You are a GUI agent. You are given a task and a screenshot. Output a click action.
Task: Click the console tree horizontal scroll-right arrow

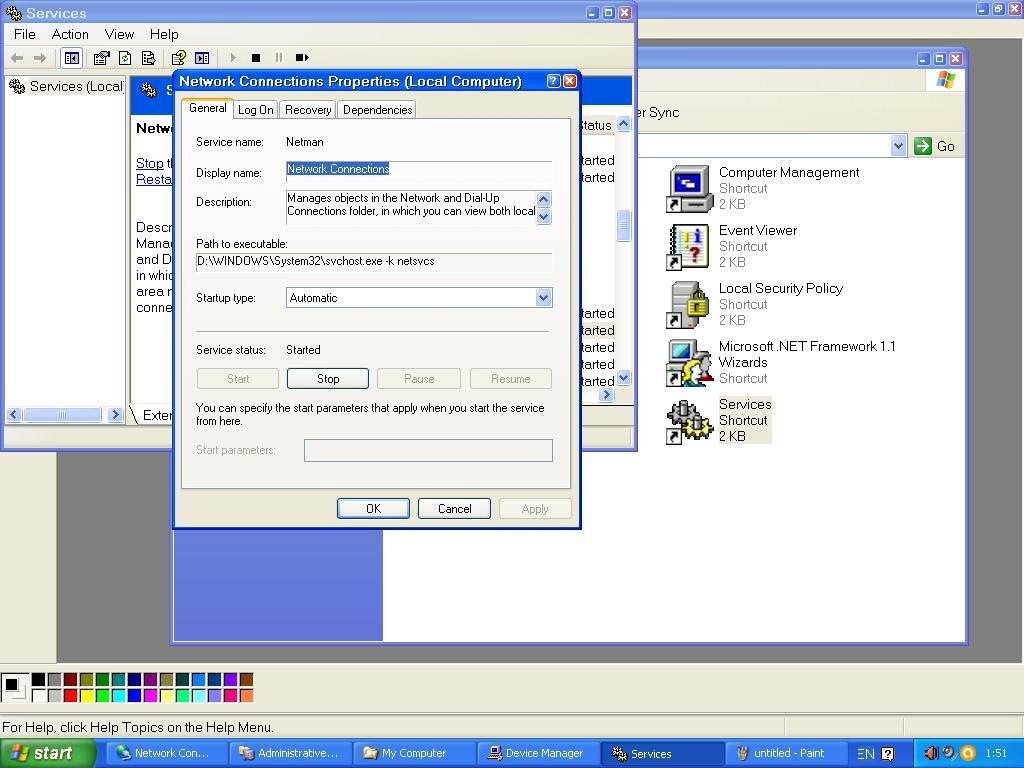point(116,415)
